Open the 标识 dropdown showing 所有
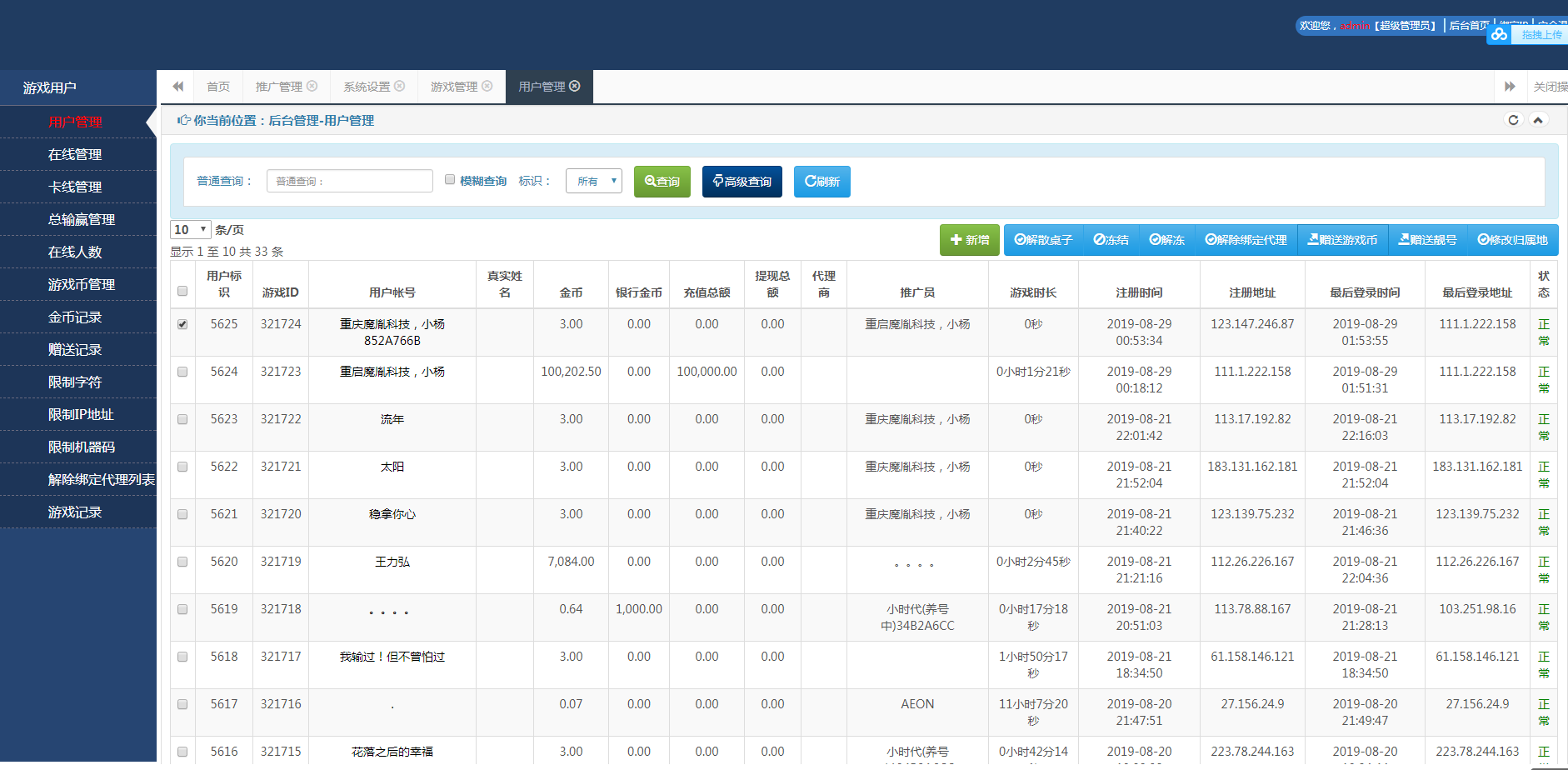1568x770 pixels. tap(593, 181)
